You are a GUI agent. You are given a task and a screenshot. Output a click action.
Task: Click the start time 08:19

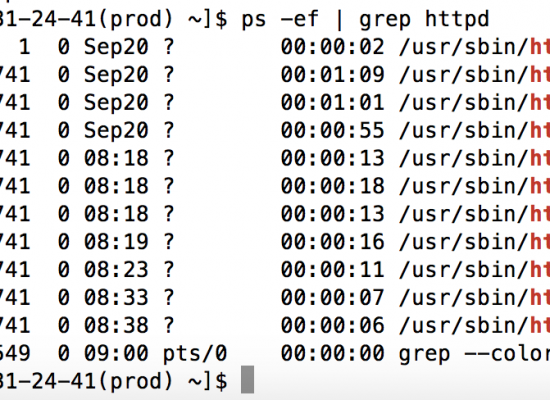pos(116,242)
